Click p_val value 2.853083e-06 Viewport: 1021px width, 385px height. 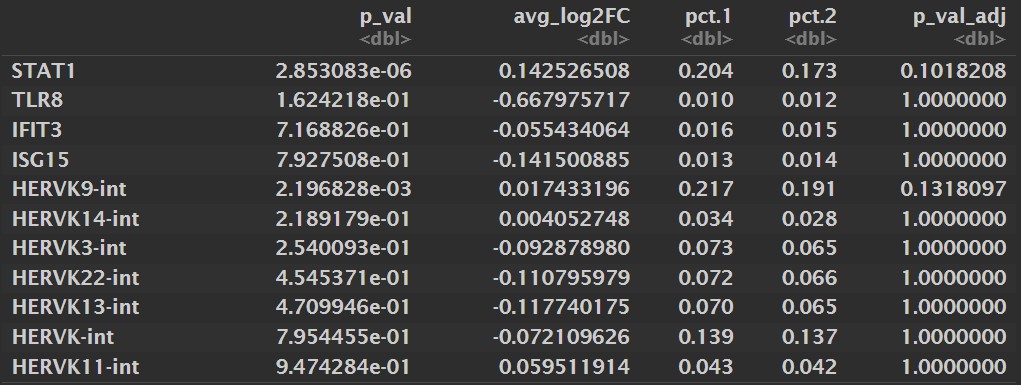[x=343, y=71]
